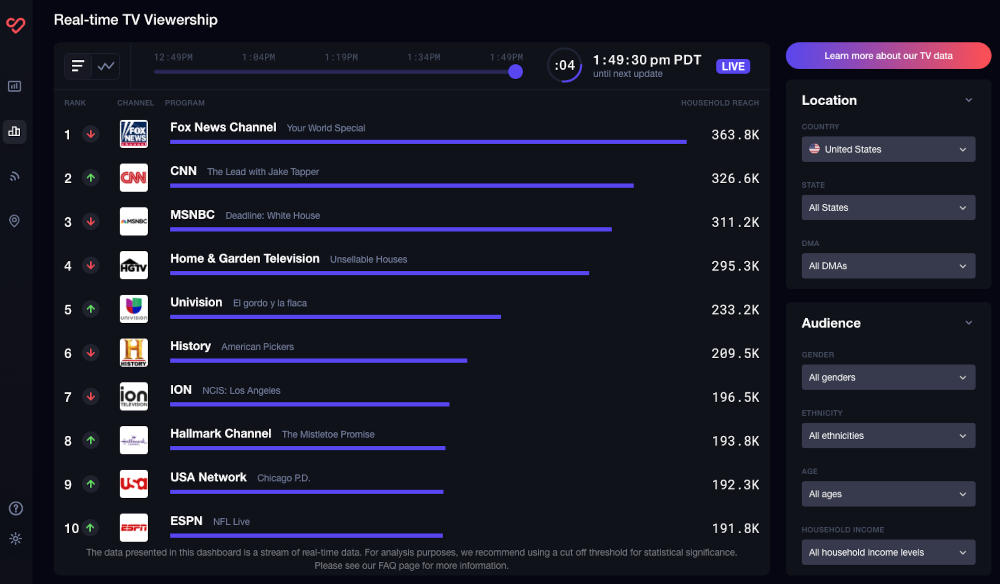Screen dimensions: 1000x584
Task: Collapse the Location section chevron
Action: click(968, 100)
